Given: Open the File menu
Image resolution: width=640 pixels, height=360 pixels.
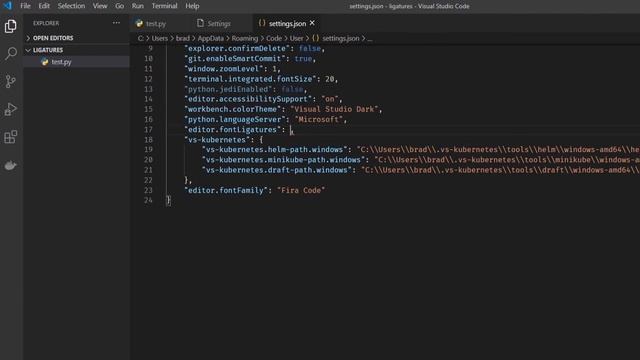Looking at the screenshot, I should (25, 6).
